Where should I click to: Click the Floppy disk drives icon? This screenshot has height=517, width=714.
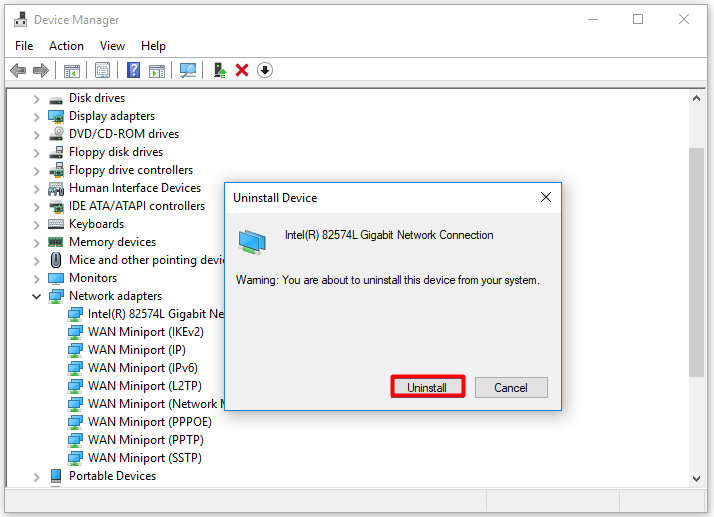(56, 152)
